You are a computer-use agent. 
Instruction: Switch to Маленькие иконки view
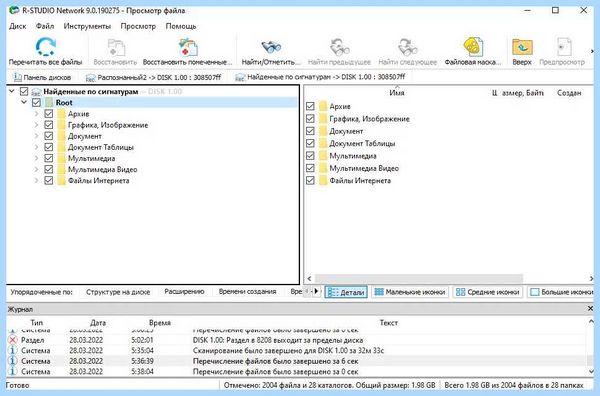coord(410,292)
